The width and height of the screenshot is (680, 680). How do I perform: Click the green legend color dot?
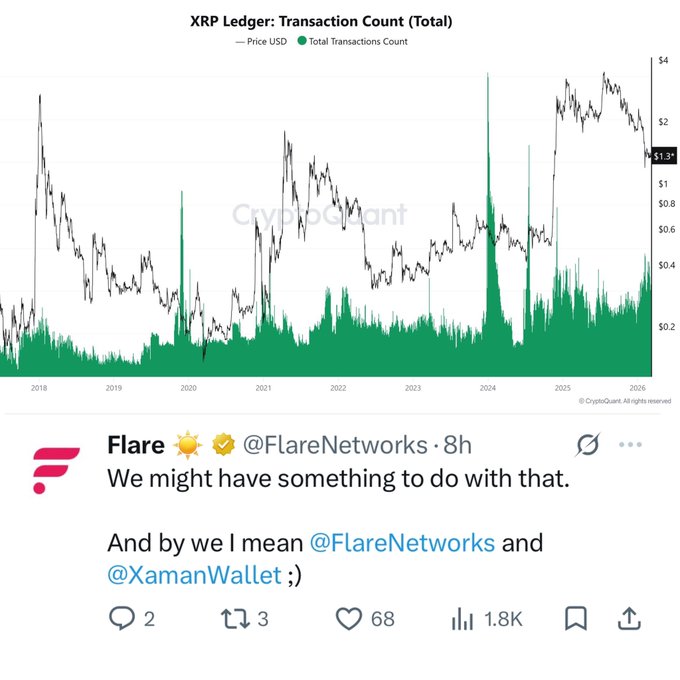coord(302,41)
